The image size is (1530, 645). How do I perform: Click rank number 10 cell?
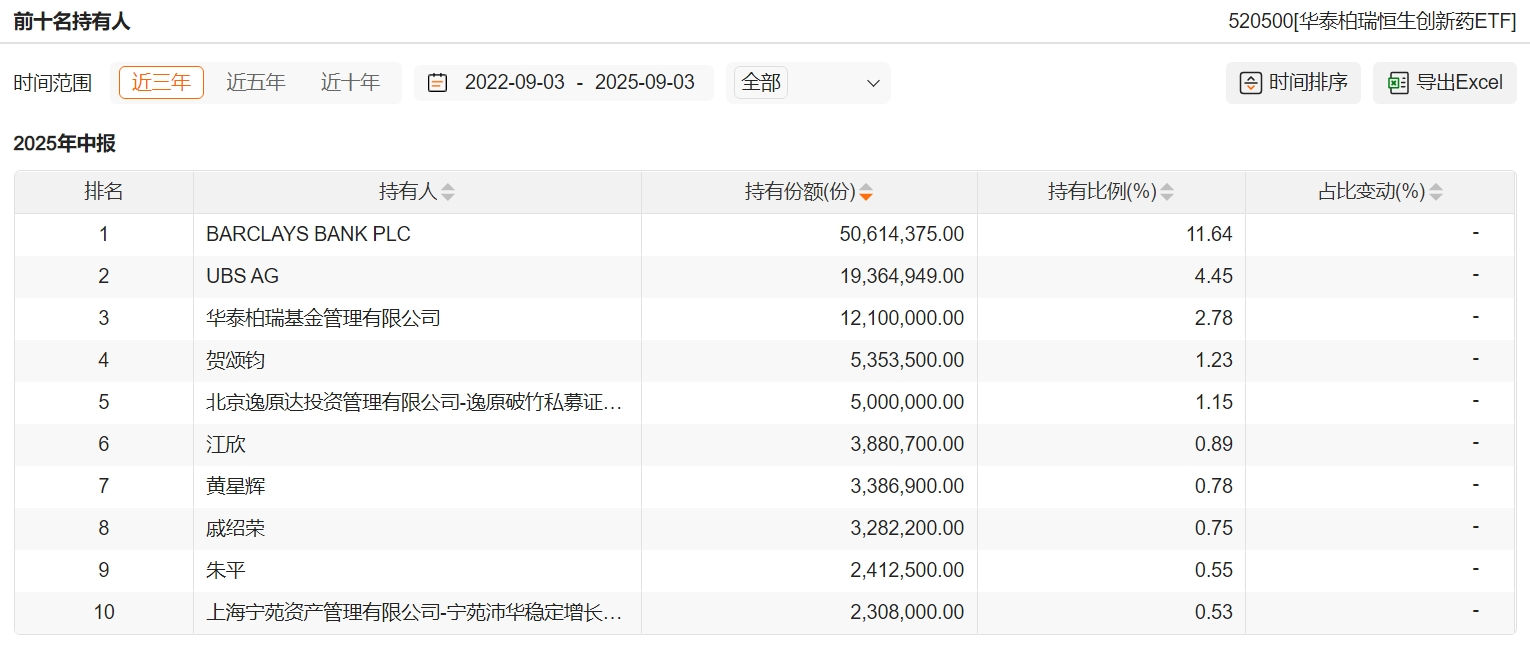click(x=104, y=612)
